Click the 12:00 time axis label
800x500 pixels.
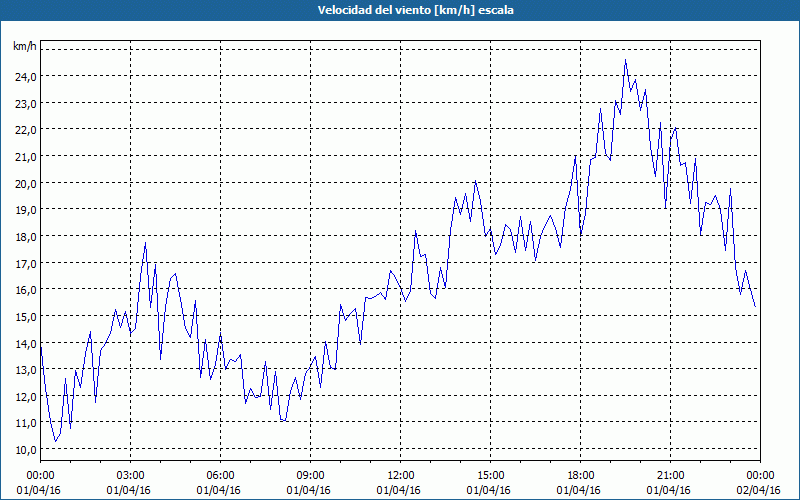click(401, 476)
